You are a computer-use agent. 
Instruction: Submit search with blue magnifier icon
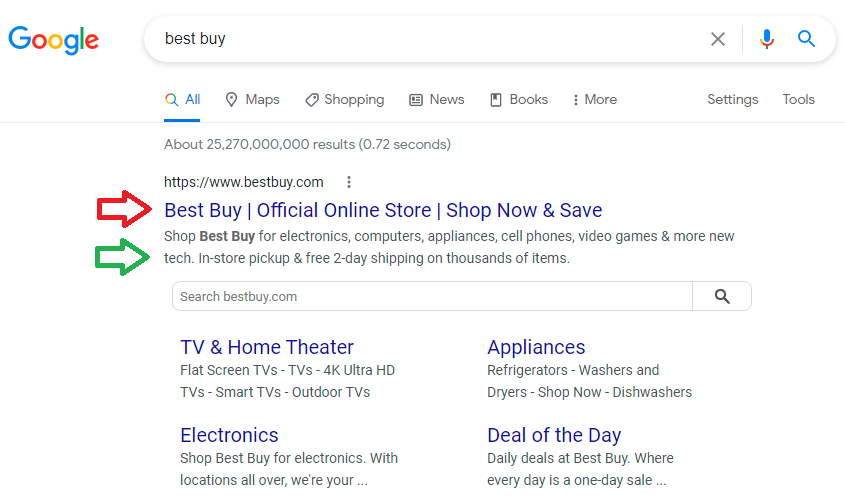point(806,39)
